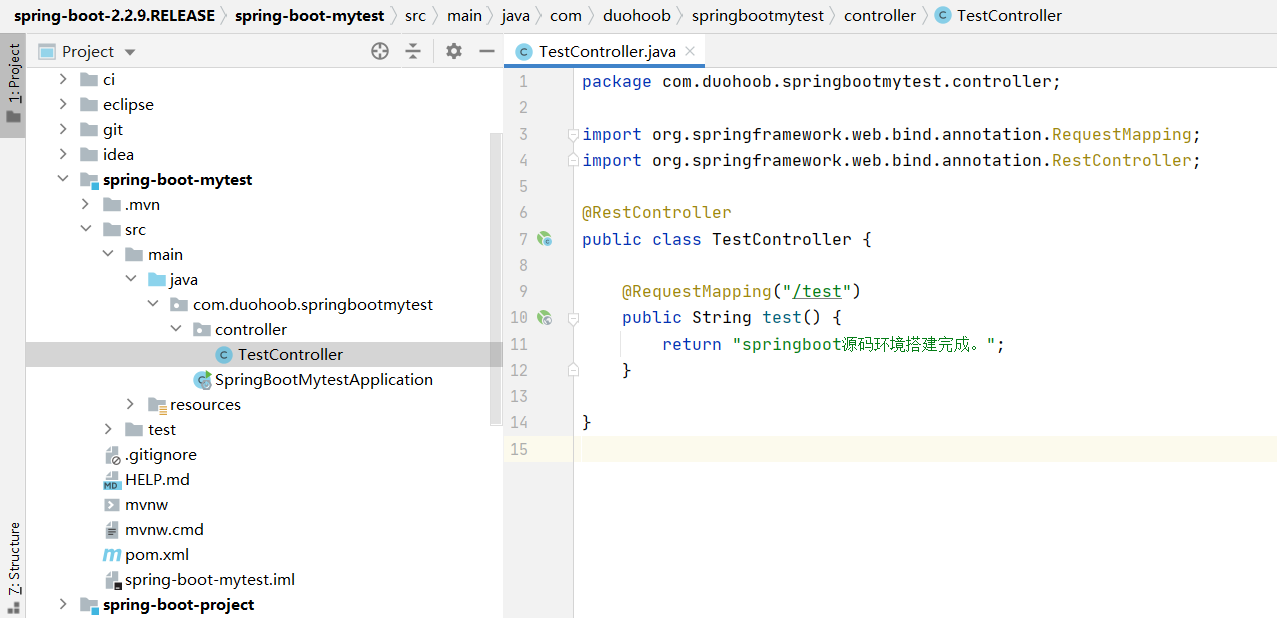This screenshot has width=1277, height=618.
Task: Click the "/test" mapping link
Action: [818, 291]
